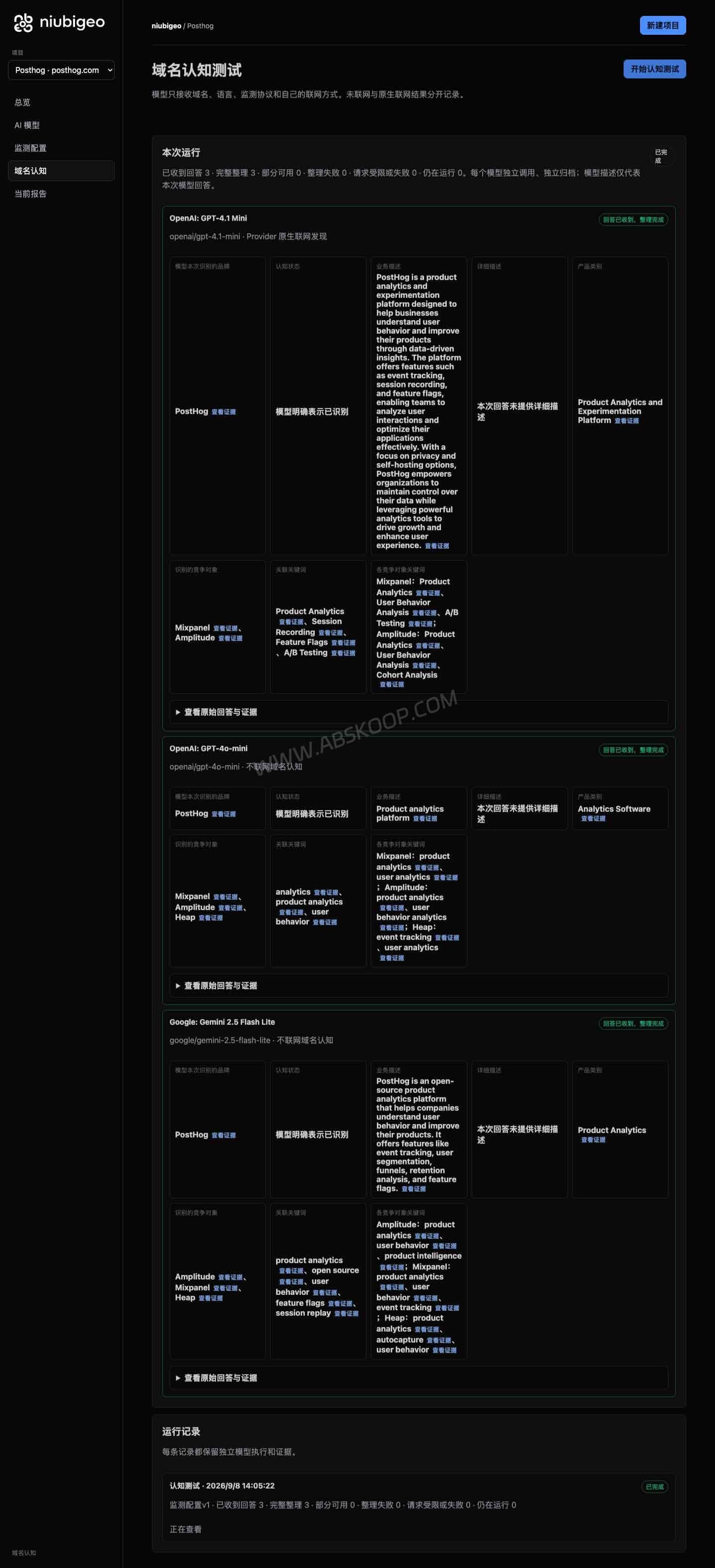Image resolution: width=715 pixels, height=1568 pixels.
Task: View evidence for Gemini's PostHog business description
Action: click(414, 1189)
